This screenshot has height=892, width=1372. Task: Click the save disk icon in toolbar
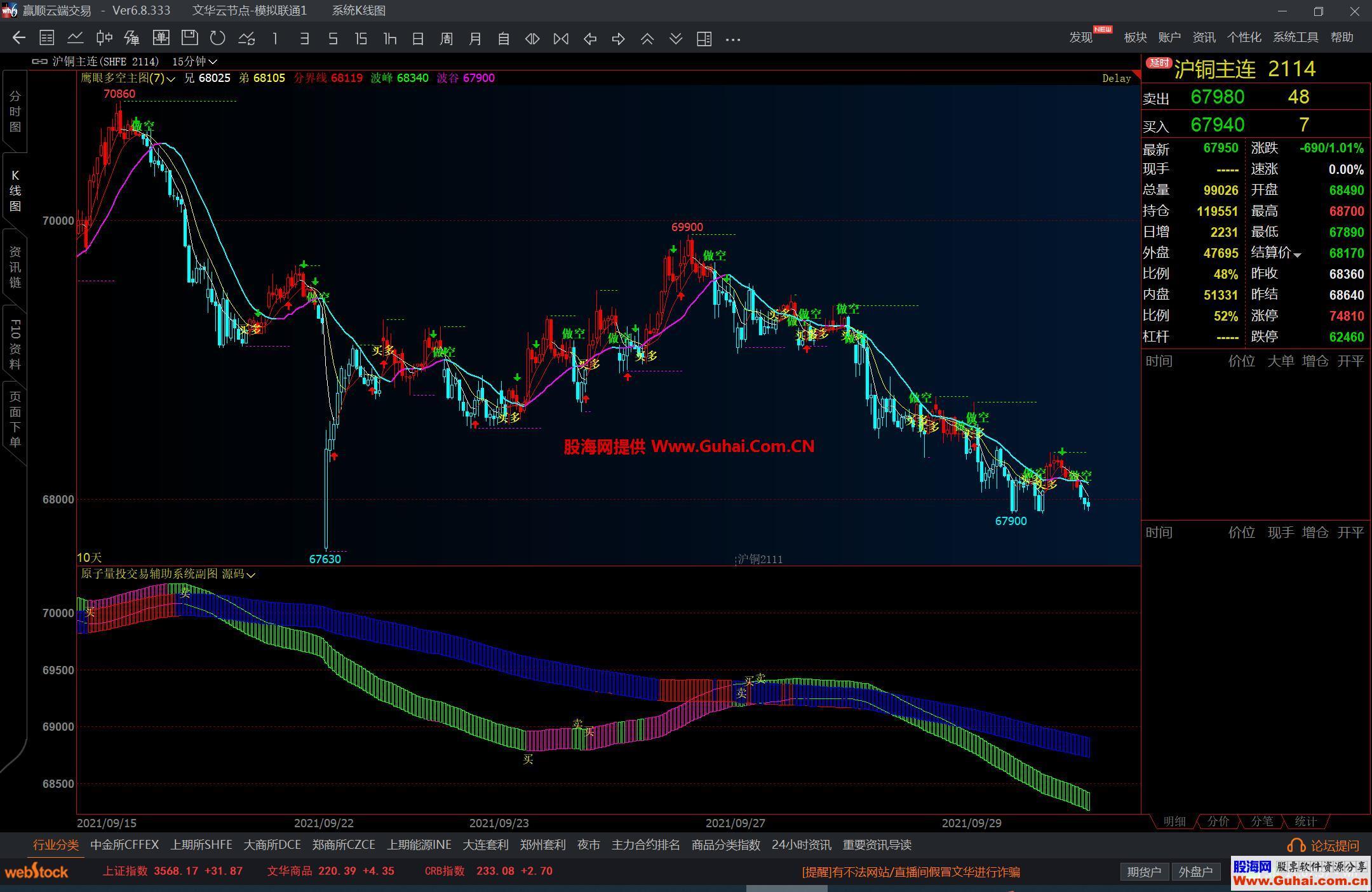(x=189, y=39)
